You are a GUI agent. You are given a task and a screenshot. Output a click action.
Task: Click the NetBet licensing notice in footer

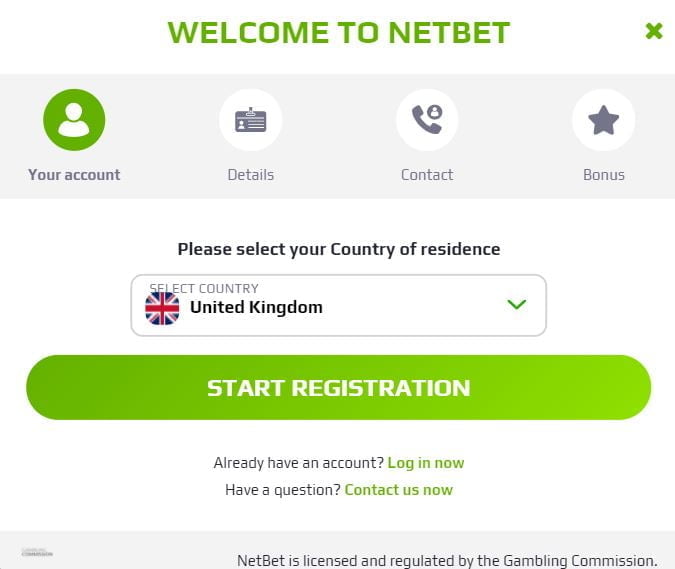tap(447, 560)
